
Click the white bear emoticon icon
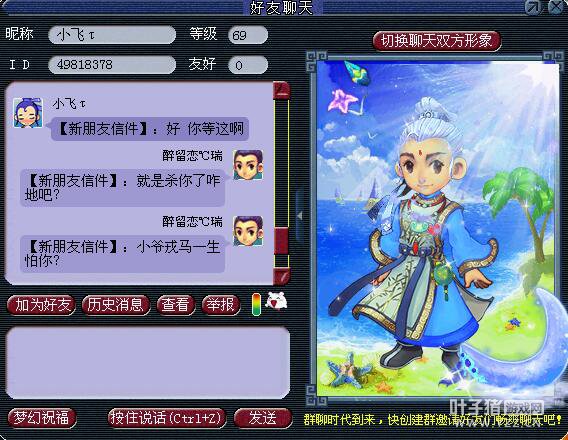pos(276,300)
